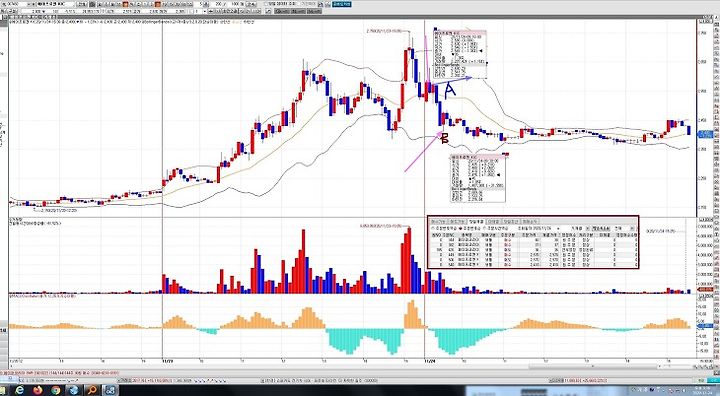720x396 pixels.
Task: Open the magnifying-glass app on the taskbar
Action: (x=92, y=390)
